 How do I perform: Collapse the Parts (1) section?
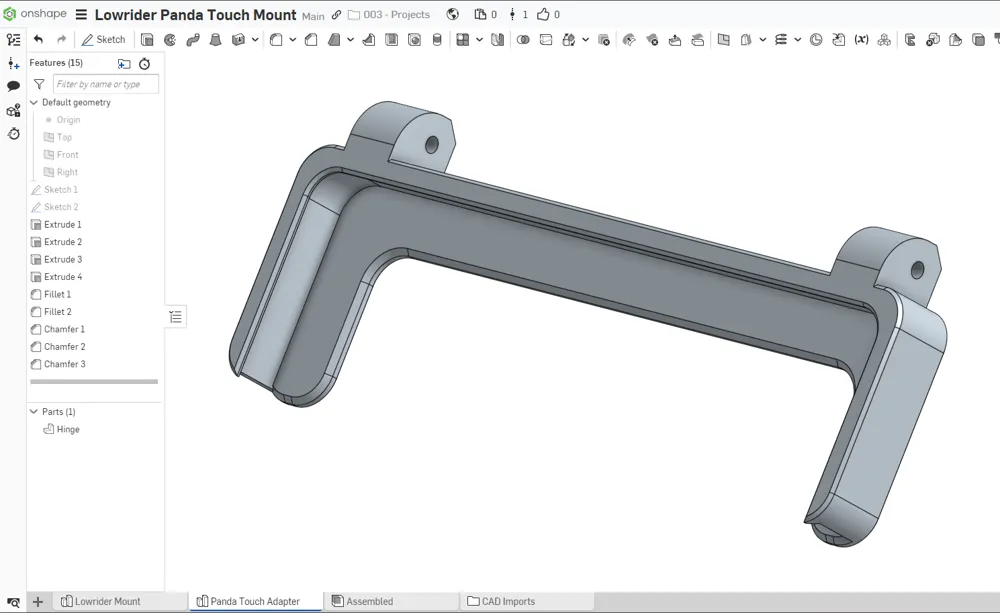point(34,412)
